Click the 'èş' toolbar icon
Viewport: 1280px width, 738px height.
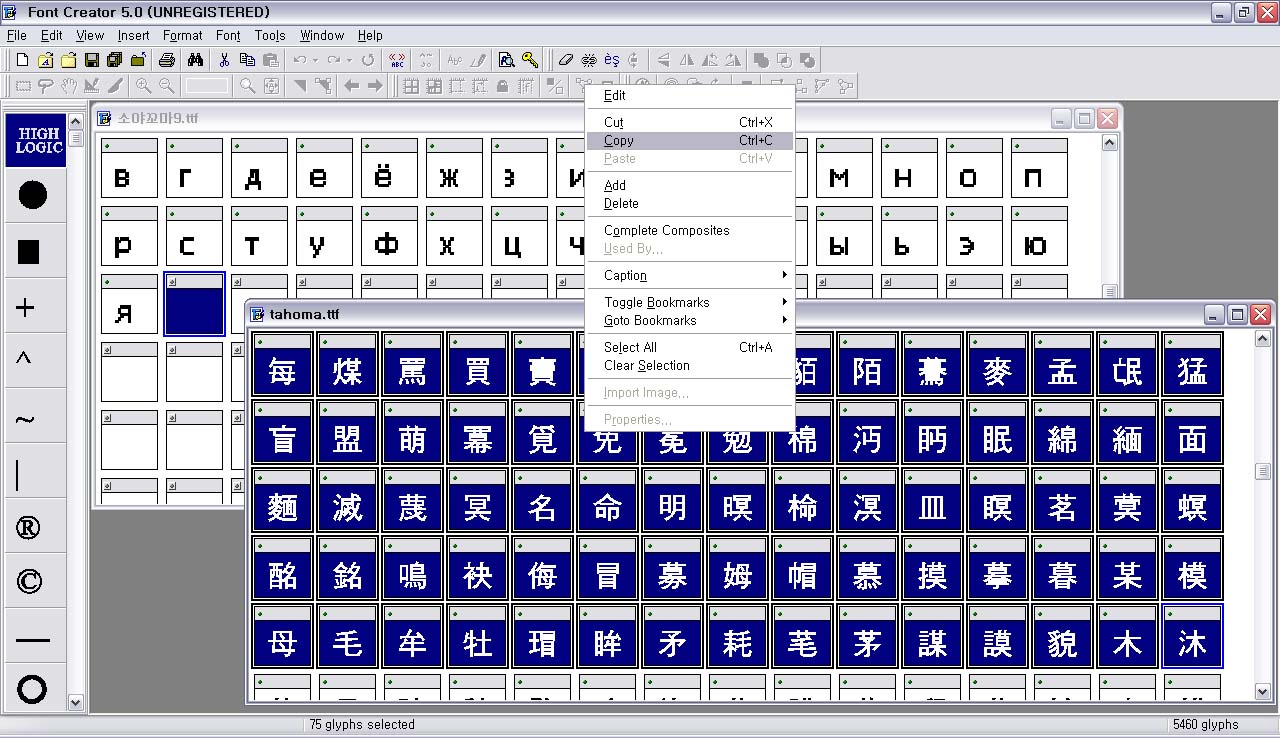(x=612, y=60)
